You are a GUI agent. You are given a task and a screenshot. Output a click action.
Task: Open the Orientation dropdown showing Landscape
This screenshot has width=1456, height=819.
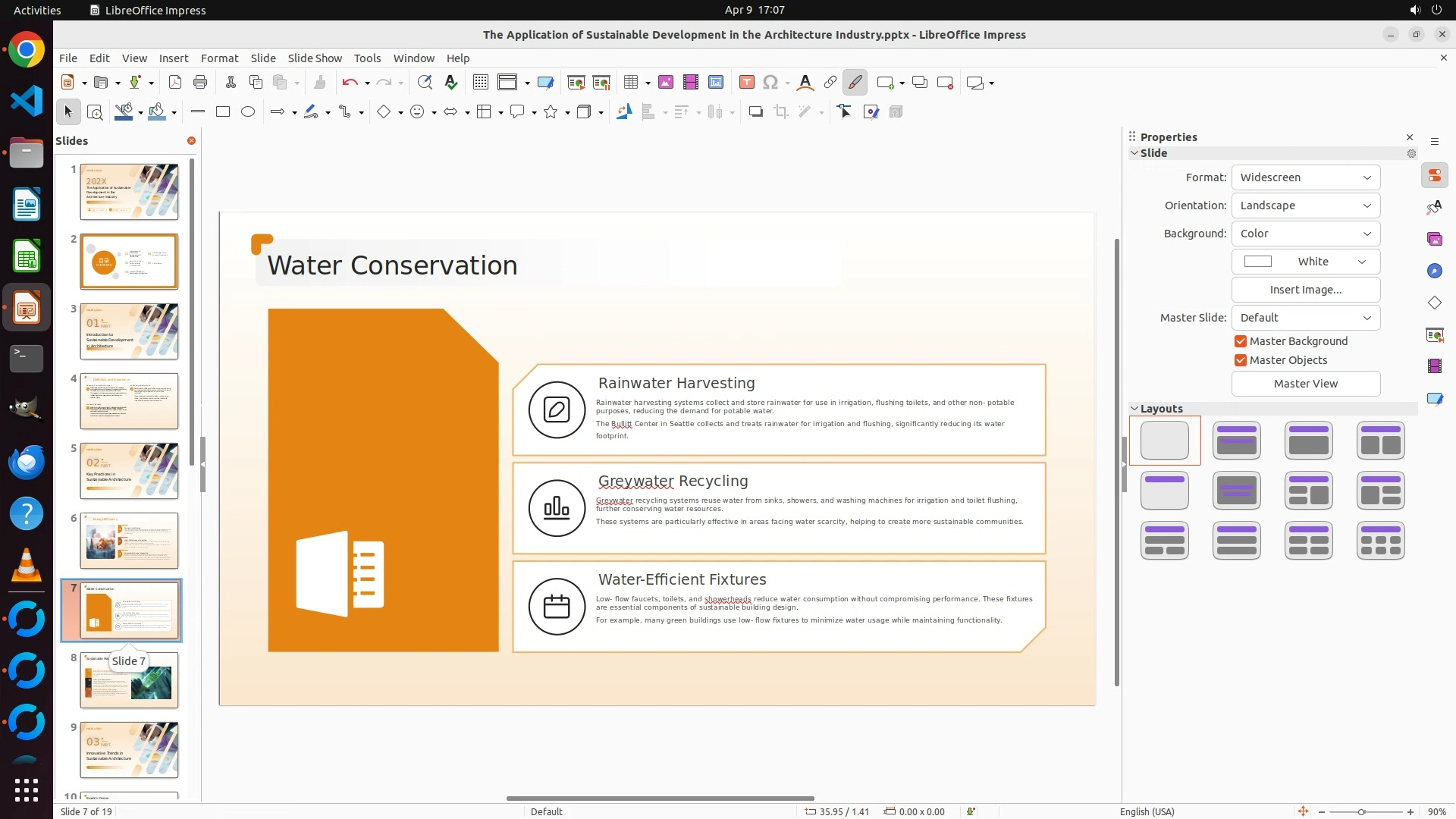pyautogui.click(x=1305, y=206)
